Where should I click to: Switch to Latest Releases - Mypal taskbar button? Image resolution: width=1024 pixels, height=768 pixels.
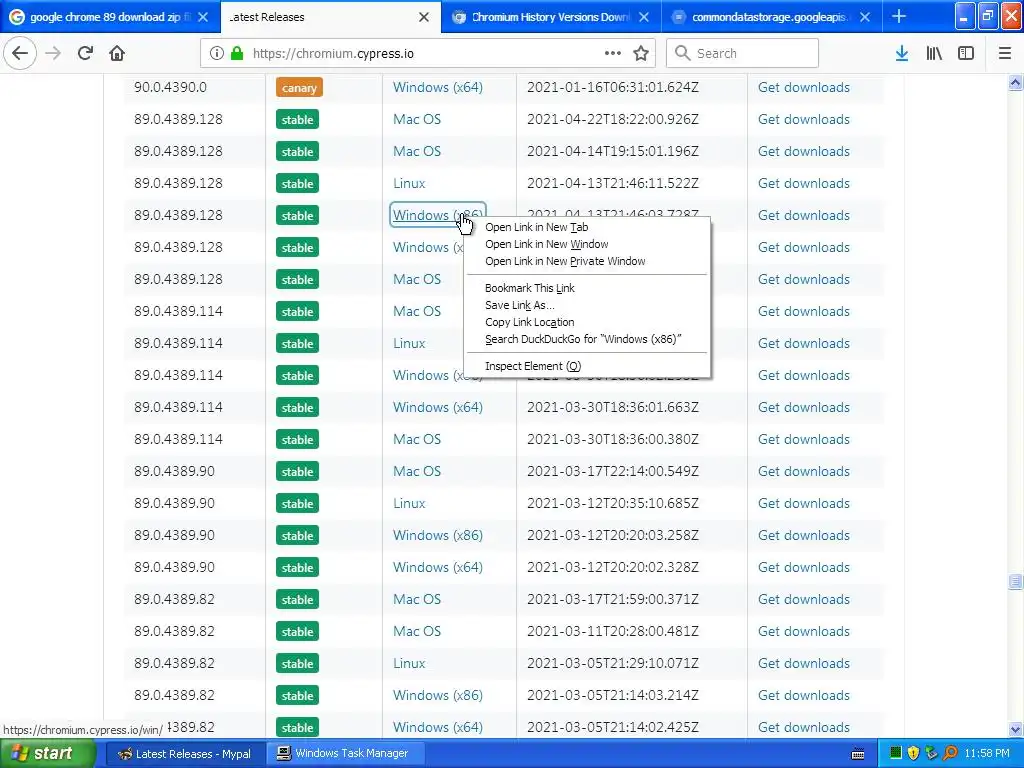pos(184,754)
